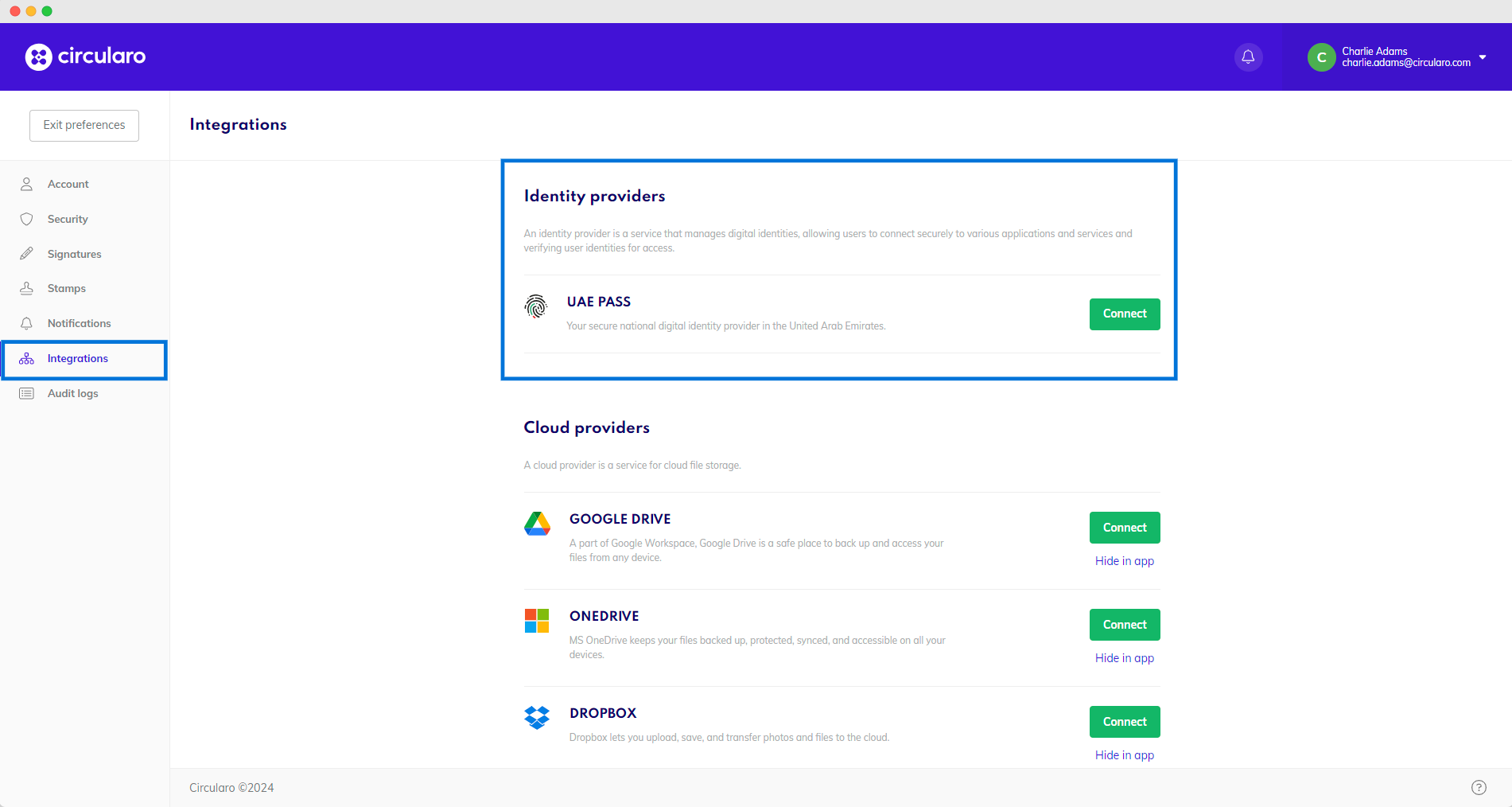Click the OneDrive icon
The width and height of the screenshot is (1512, 807).
[x=537, y=621]
